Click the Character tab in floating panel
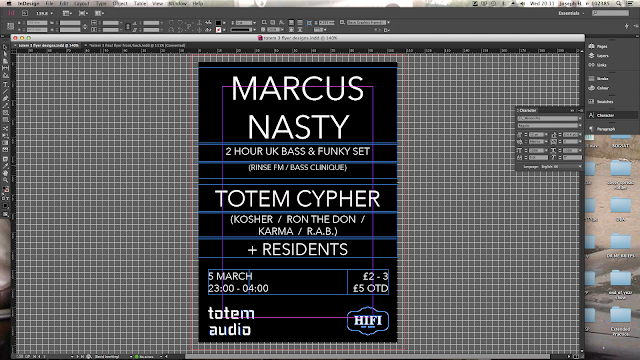 coord(528,111)
